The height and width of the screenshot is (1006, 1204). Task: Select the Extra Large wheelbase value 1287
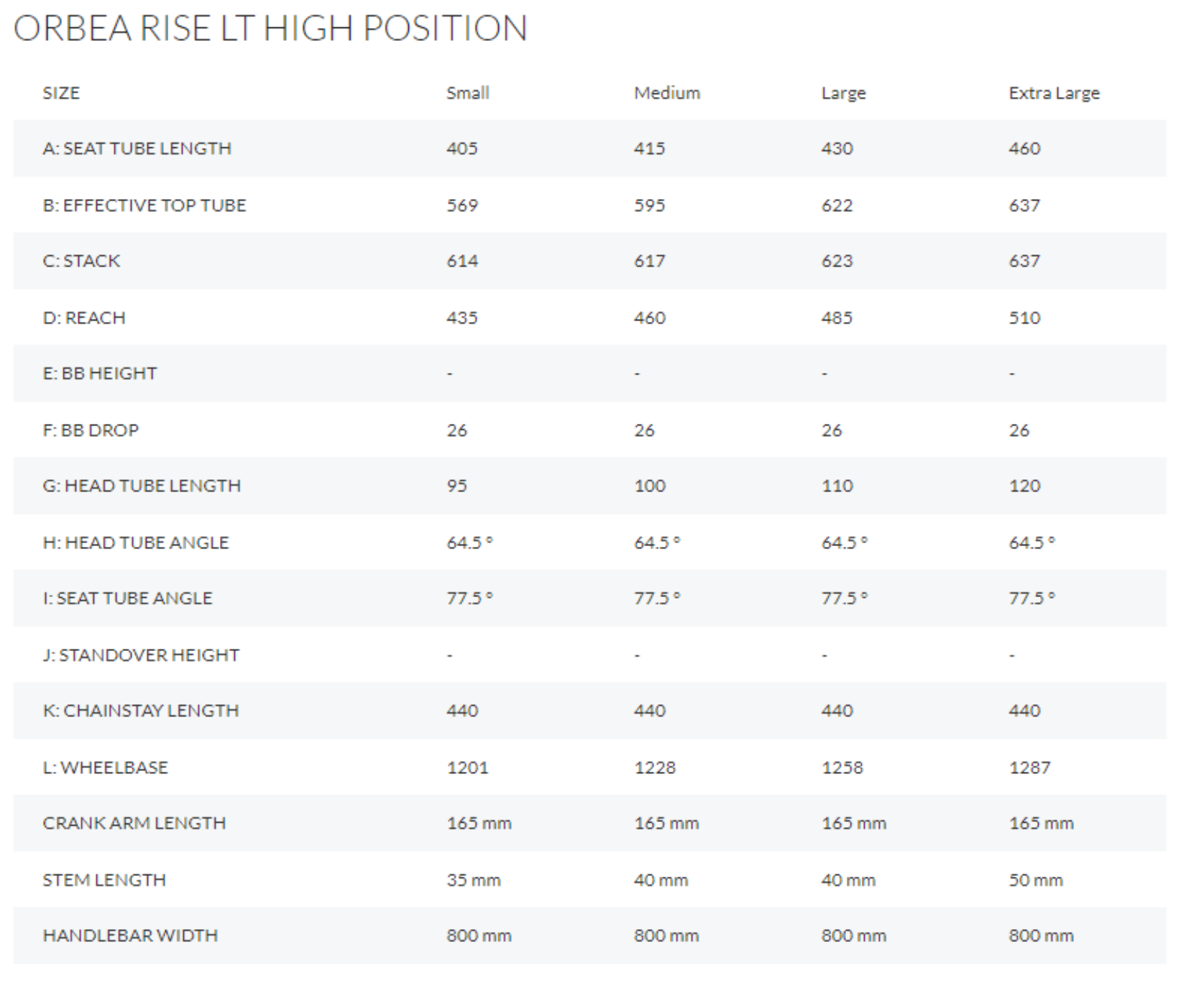[x=1029, y=767]
